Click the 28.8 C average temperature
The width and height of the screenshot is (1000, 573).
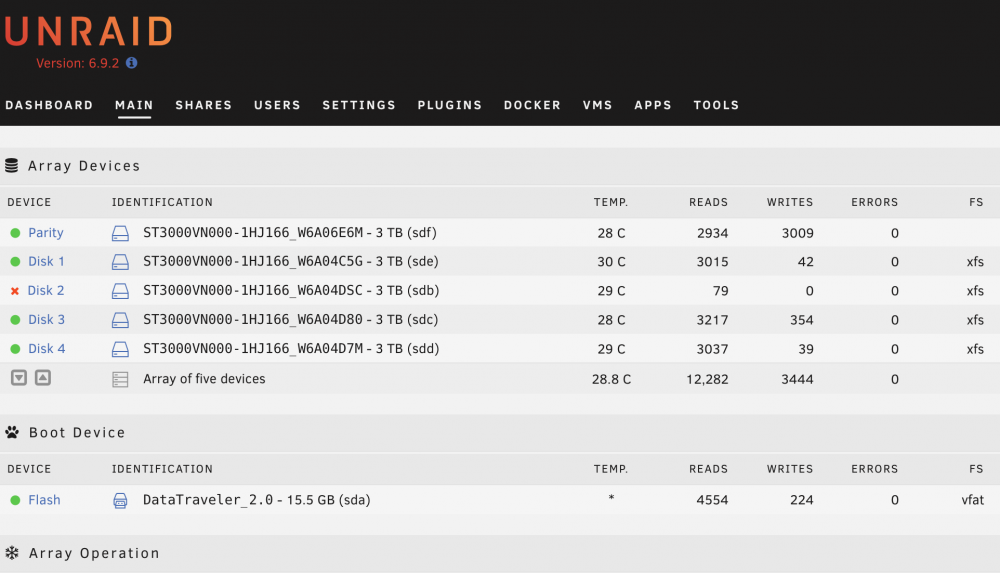click(611, 380)
